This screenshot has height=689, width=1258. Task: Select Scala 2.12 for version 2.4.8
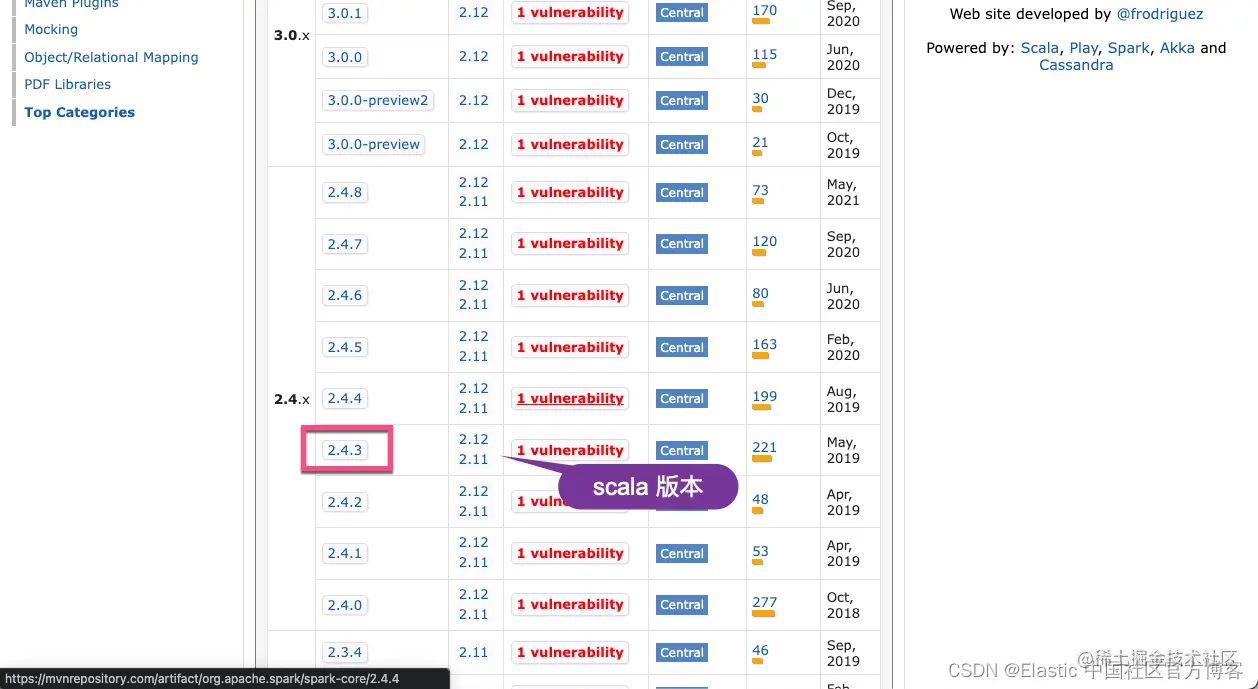pyautogui.click(x=474, y=183)
